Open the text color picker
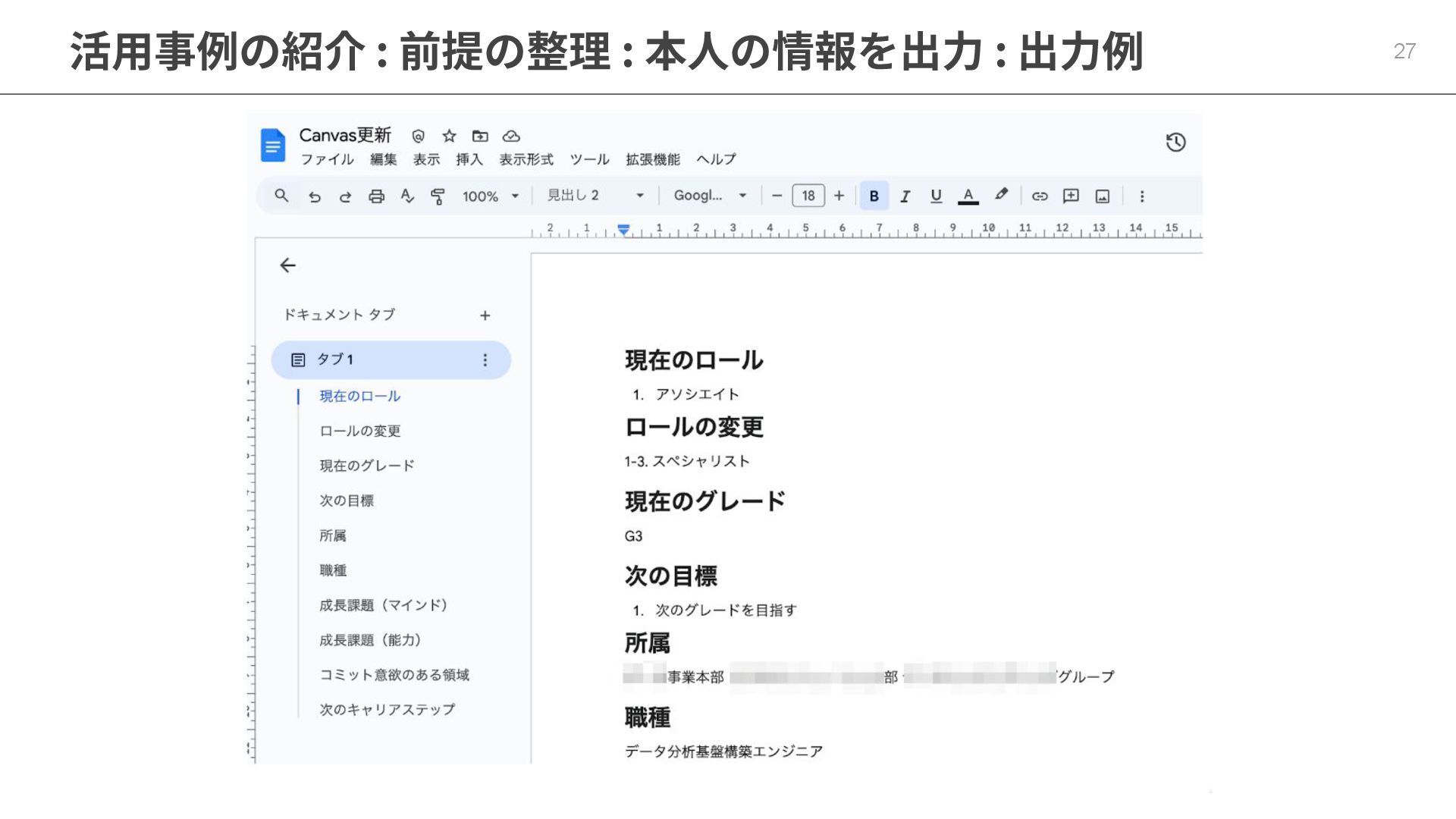 coord(968,196)
